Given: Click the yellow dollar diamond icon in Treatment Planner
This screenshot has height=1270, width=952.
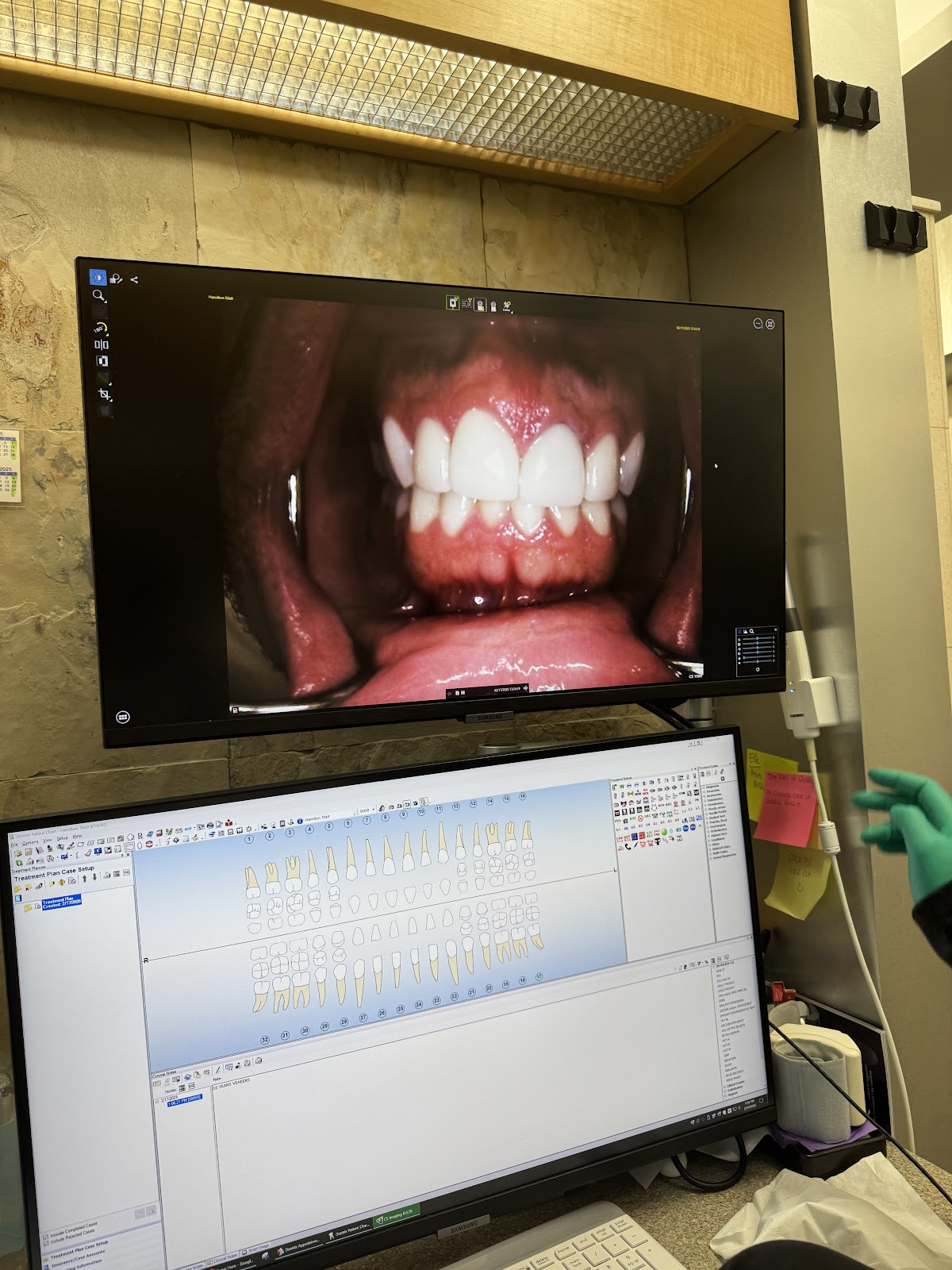Looking at the screenshot, I should pyautogui.click(x=62, y=882).
